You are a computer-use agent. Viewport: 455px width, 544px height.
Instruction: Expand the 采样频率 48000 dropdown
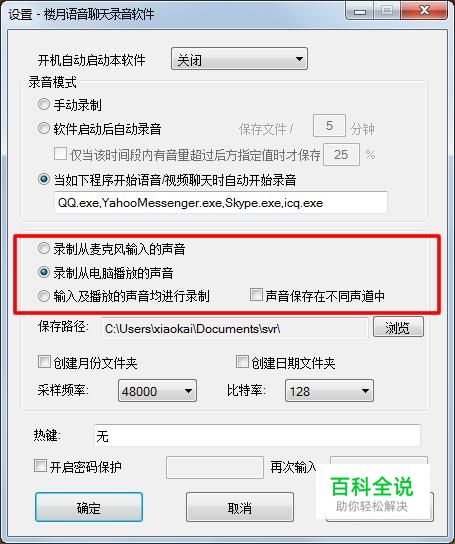[x=157, y=391]
